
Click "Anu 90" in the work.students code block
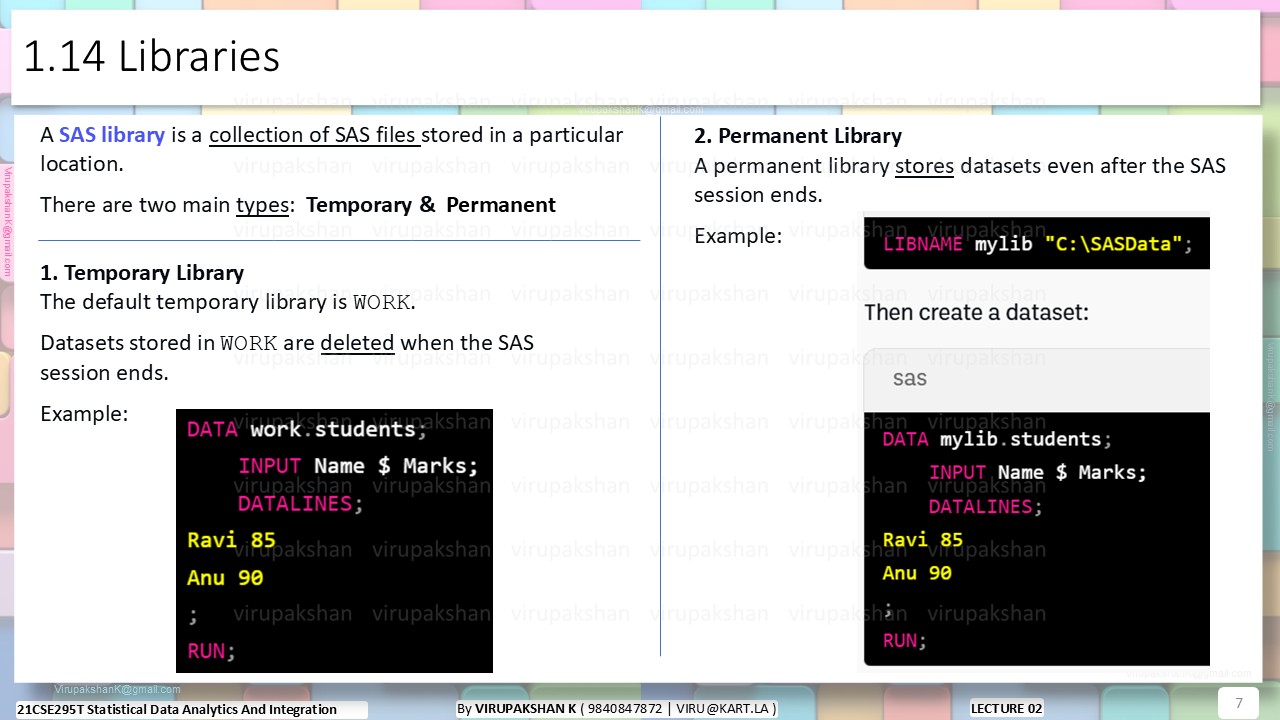225,578
